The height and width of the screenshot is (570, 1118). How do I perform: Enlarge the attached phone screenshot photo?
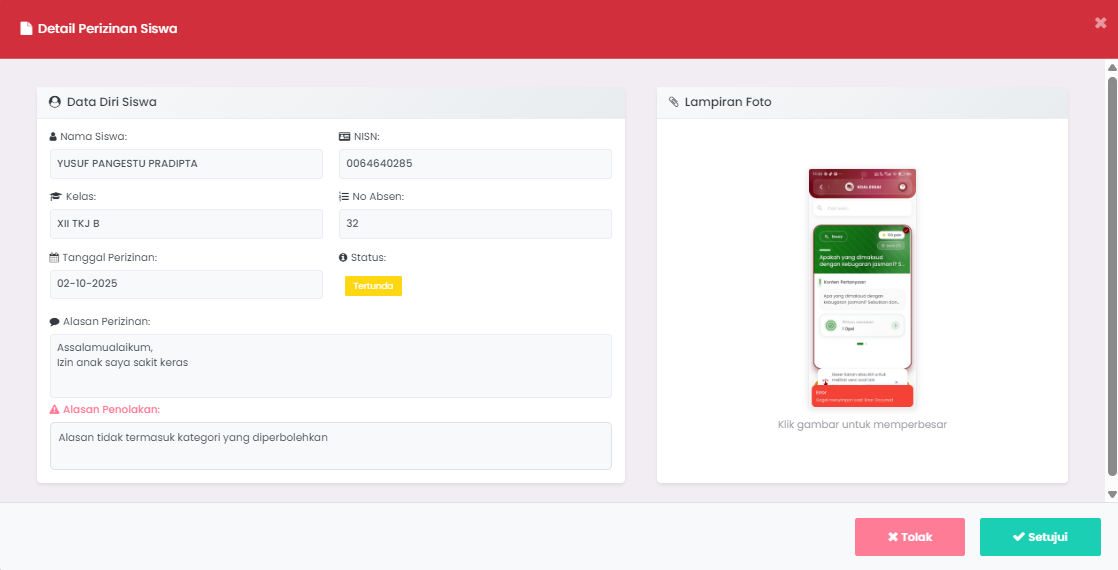tap(862, 288)
